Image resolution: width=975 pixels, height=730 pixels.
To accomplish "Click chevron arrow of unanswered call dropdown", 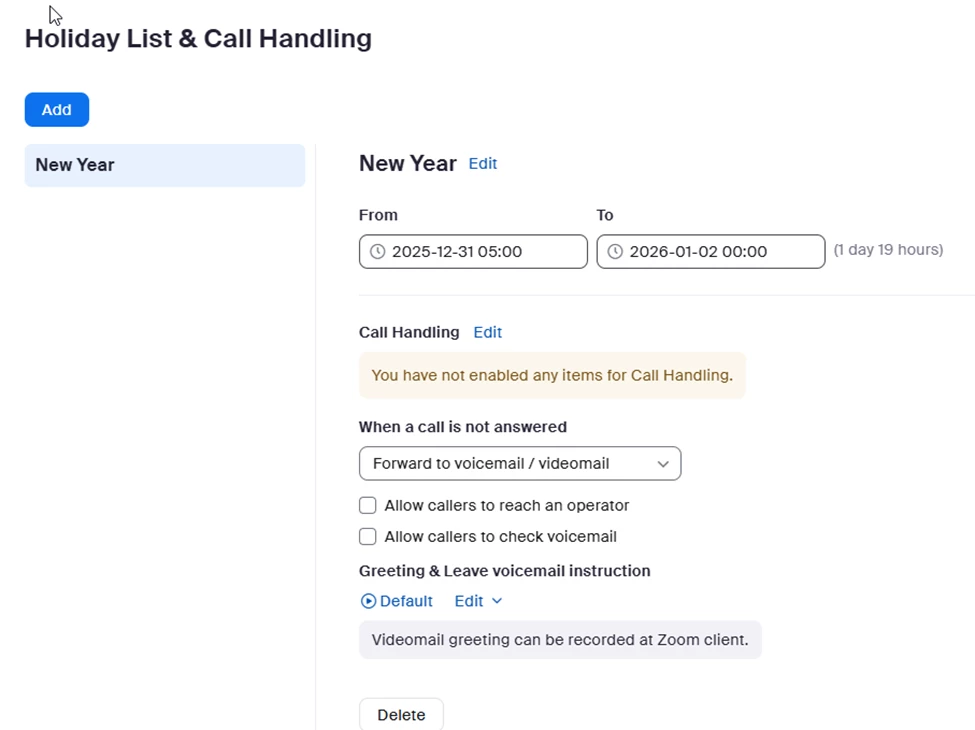I will 663,464.
